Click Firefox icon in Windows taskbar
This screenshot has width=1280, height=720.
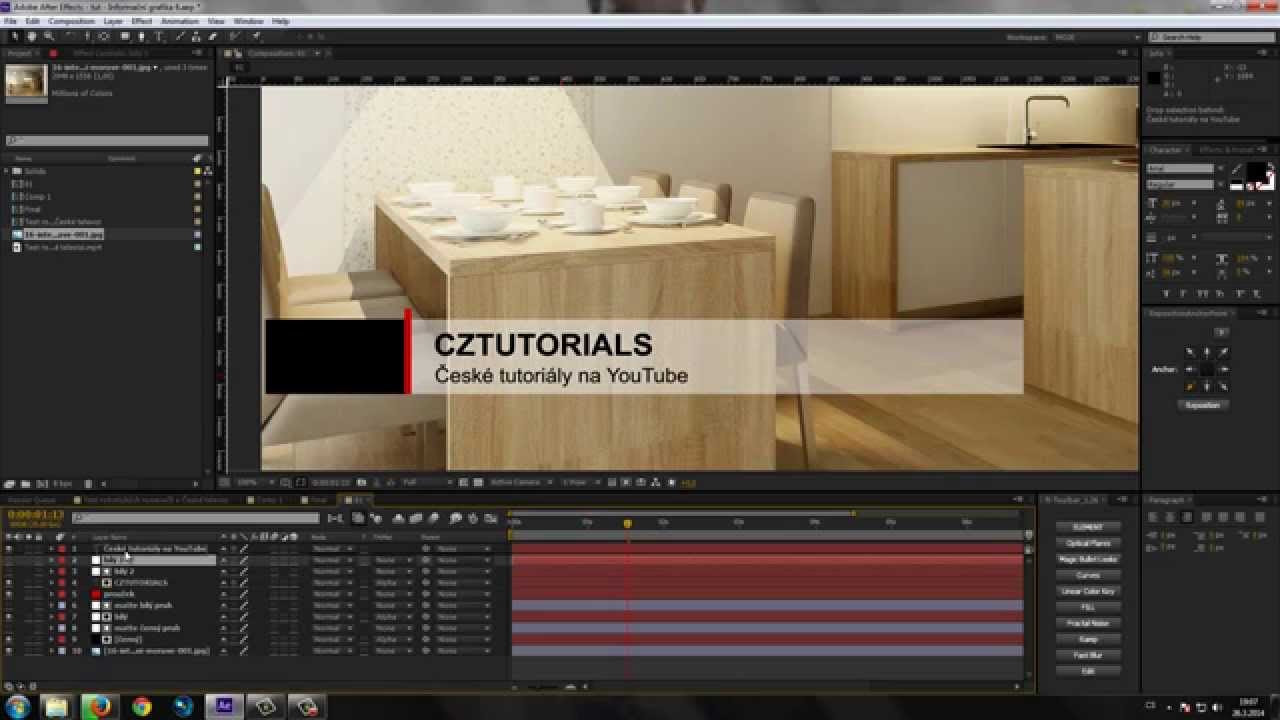click(98, 707)
